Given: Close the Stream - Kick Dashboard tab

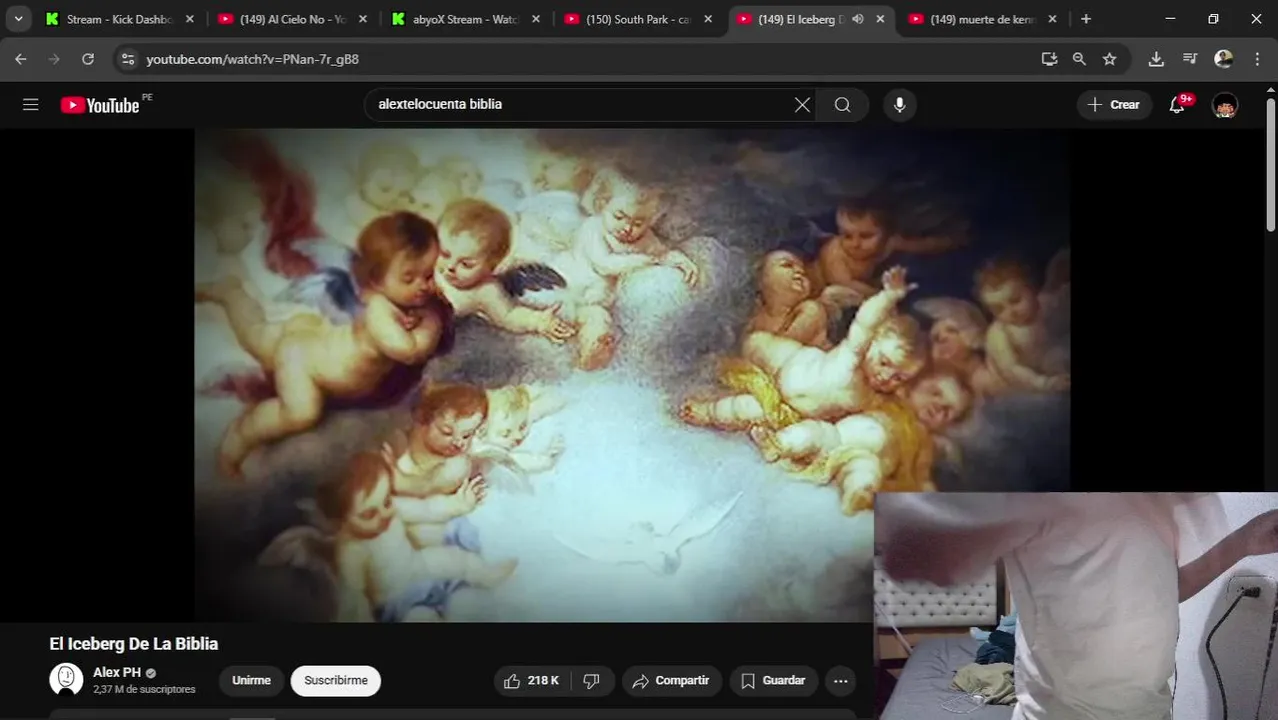Looking at the screenshot, I should pyautogui.click(x=190, y=19).
